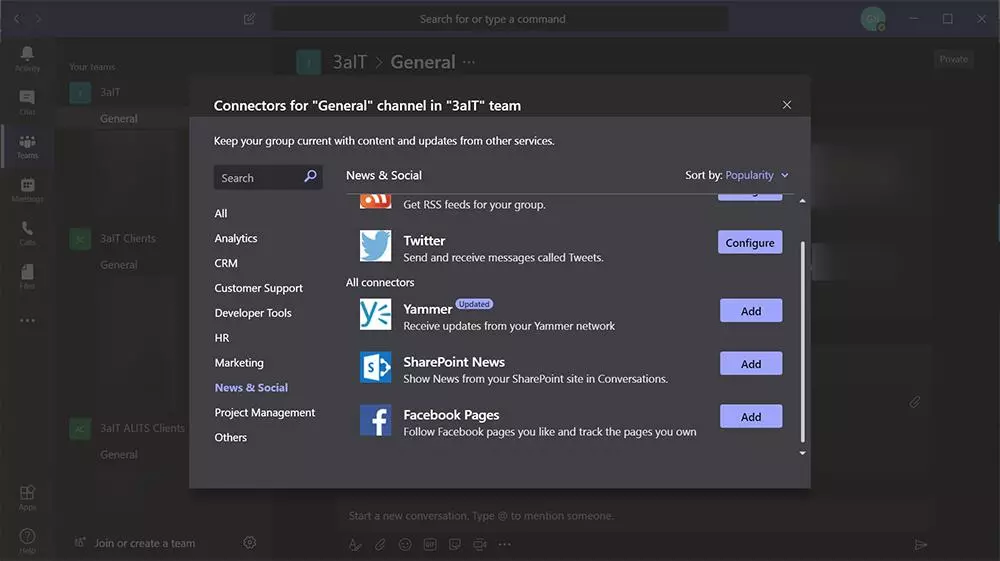Click the search magnifier icon in Connectors
Image resolution: width=1000 pixels, height=561 pixels.
coord(310,176)
